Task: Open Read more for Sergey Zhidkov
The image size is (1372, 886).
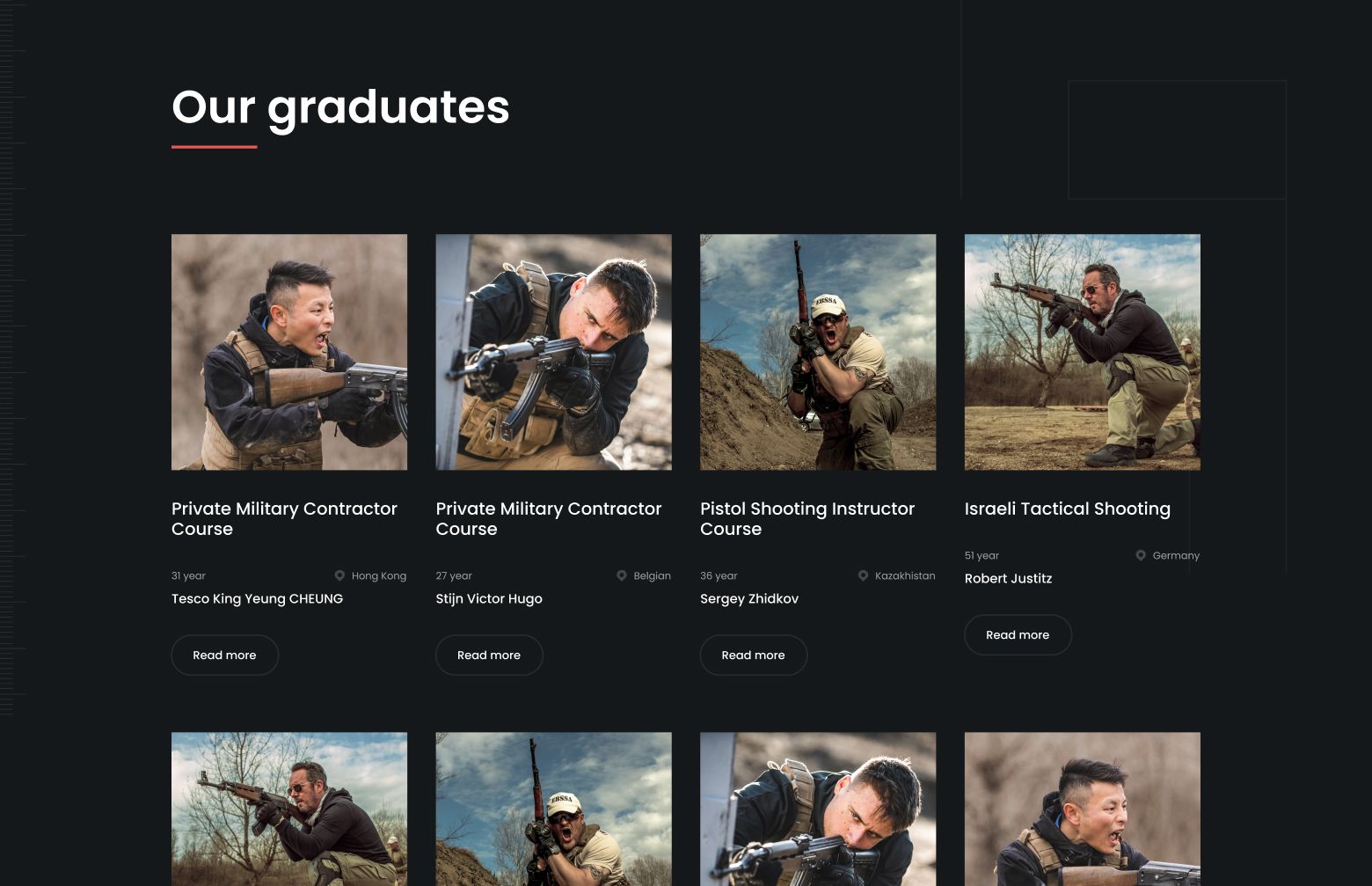Action: [753, 655]
